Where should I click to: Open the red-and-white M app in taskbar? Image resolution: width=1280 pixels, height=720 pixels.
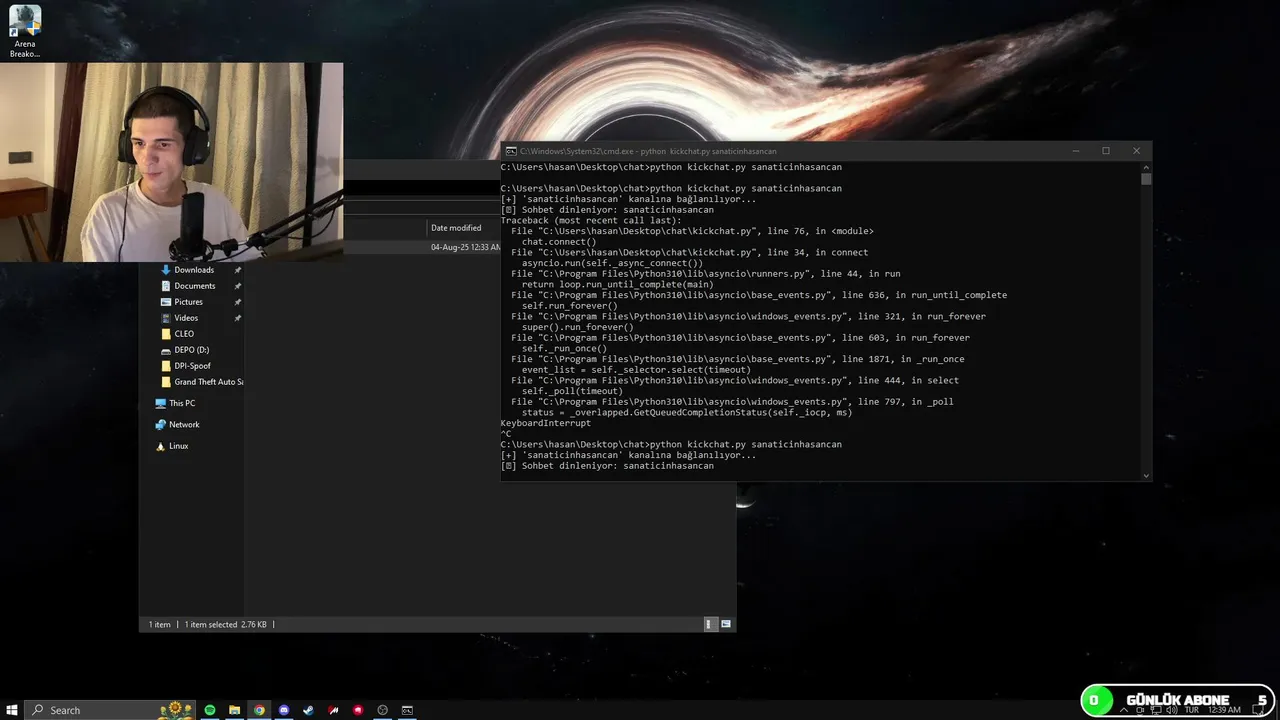pyautogui.click(x=333, y=710)
